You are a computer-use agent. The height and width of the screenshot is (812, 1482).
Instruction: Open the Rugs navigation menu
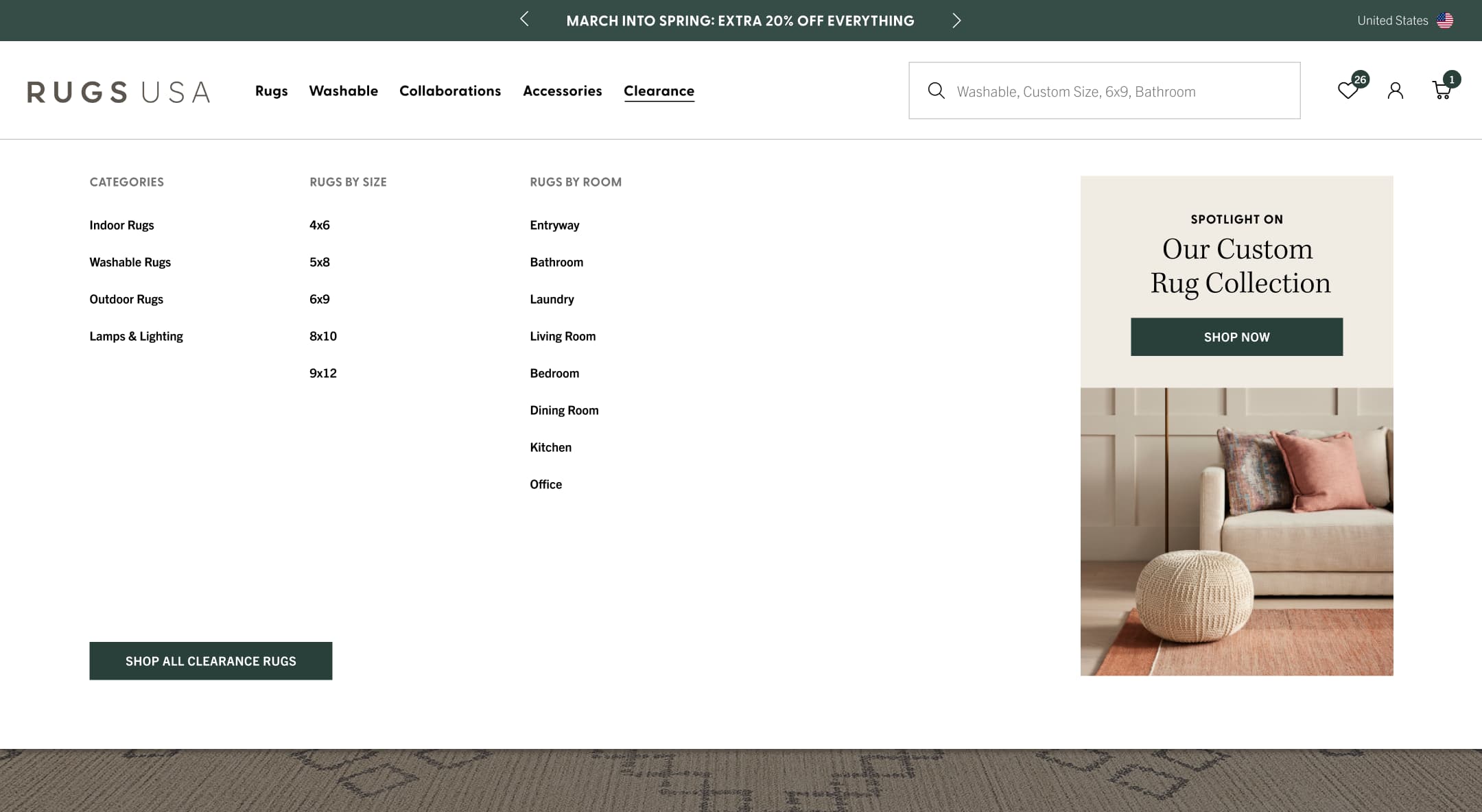click(x=271, y=91)
